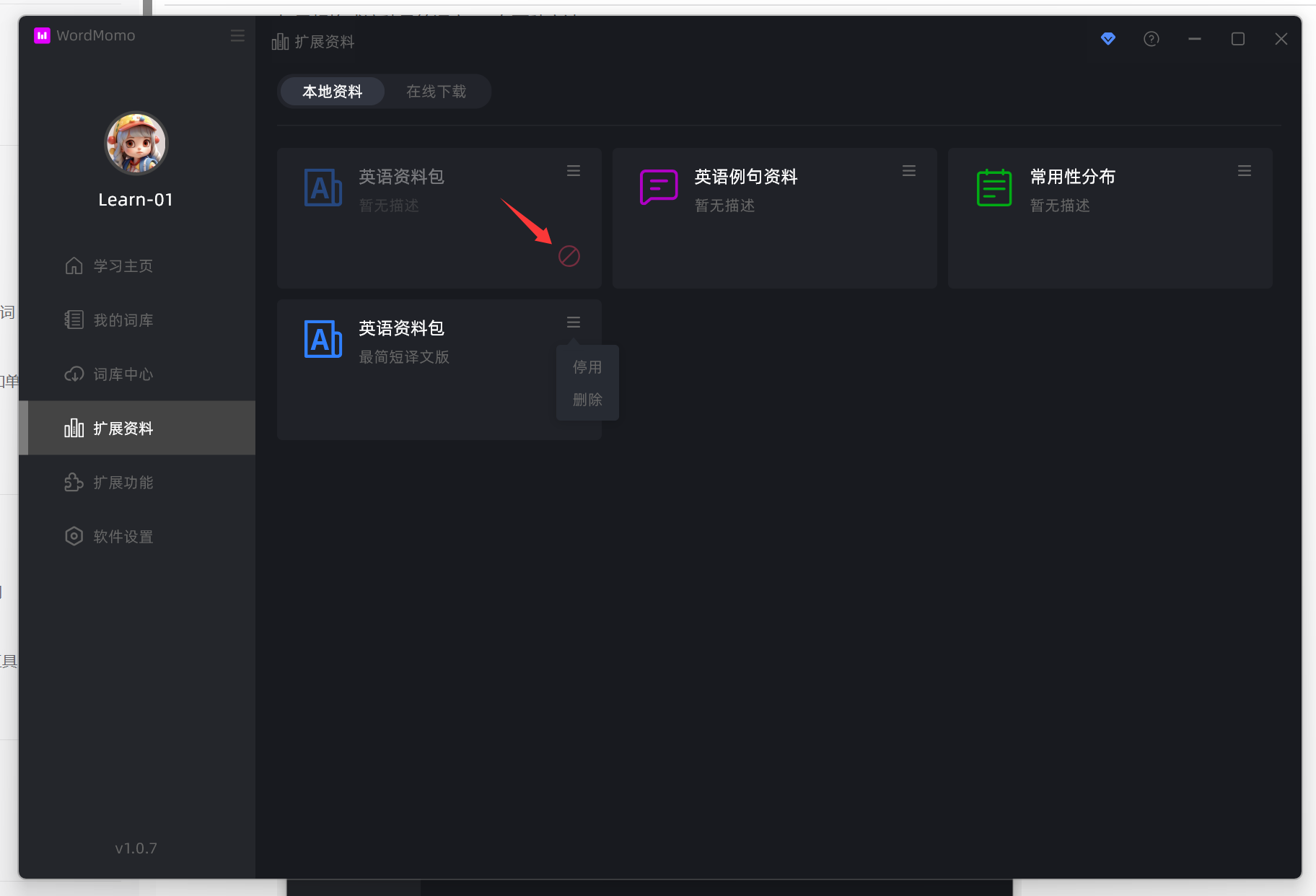This screenshot has width=1316, height=896.
Task: Open the help question mark icon
Action: [x=1151, y=39]
